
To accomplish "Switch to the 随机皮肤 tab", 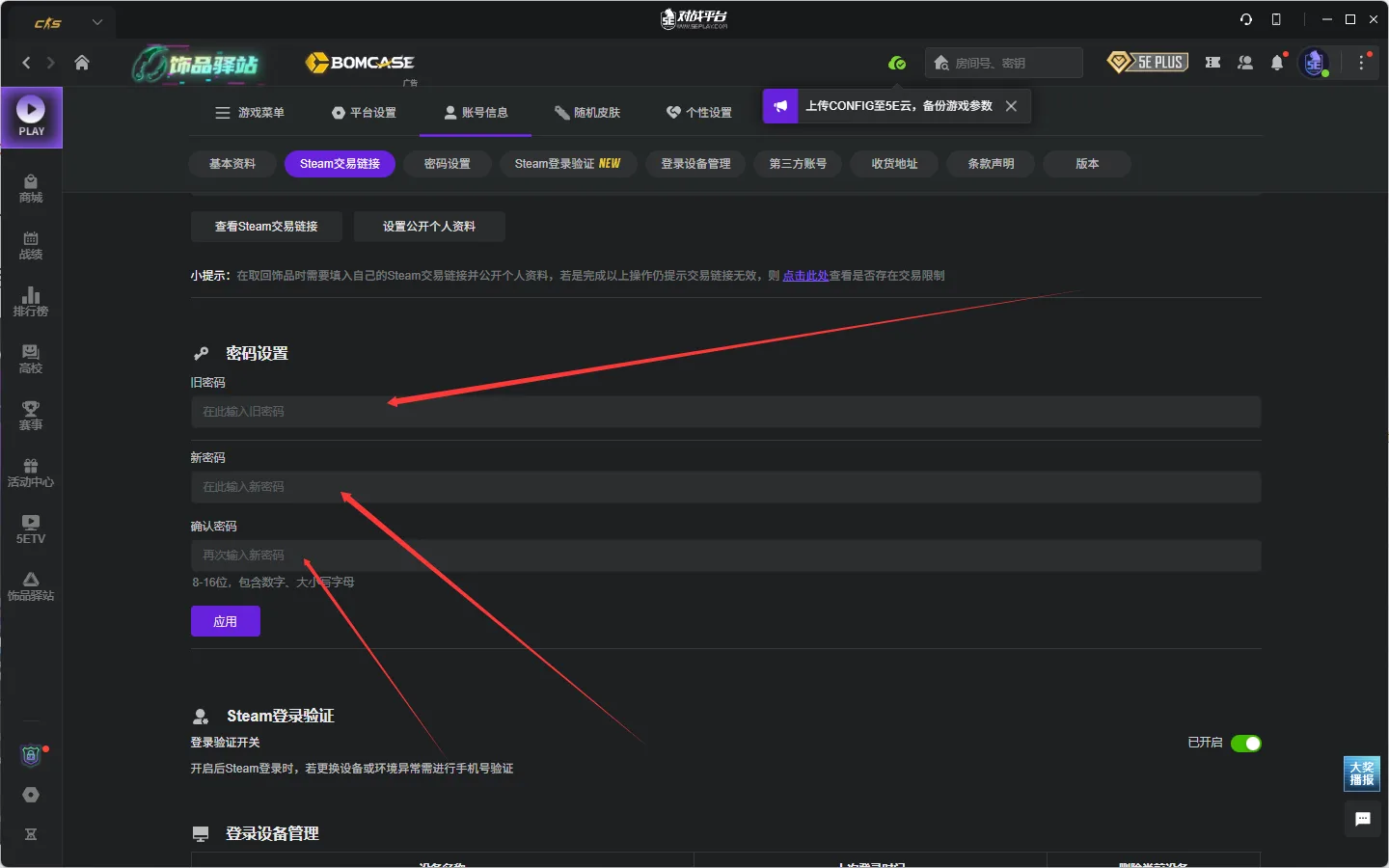I will (587, 113).
